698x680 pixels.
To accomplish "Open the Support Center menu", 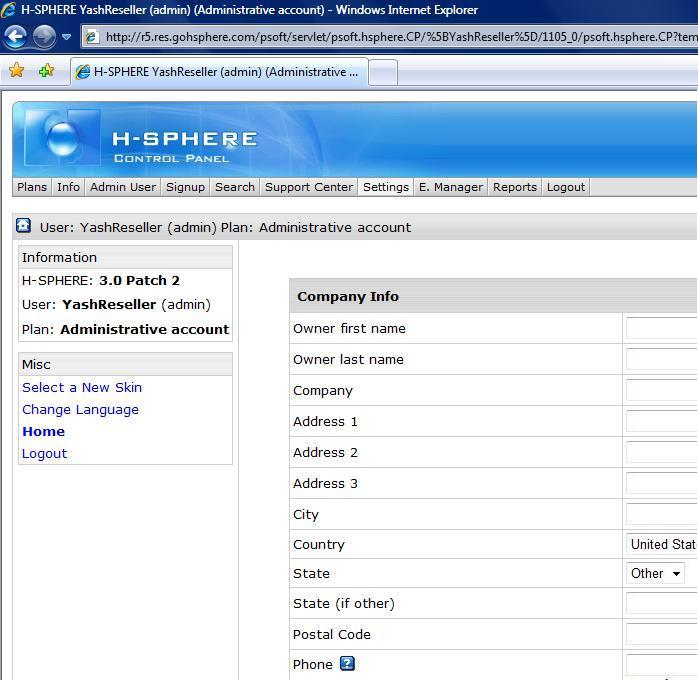I will click(x=309, y=187).
